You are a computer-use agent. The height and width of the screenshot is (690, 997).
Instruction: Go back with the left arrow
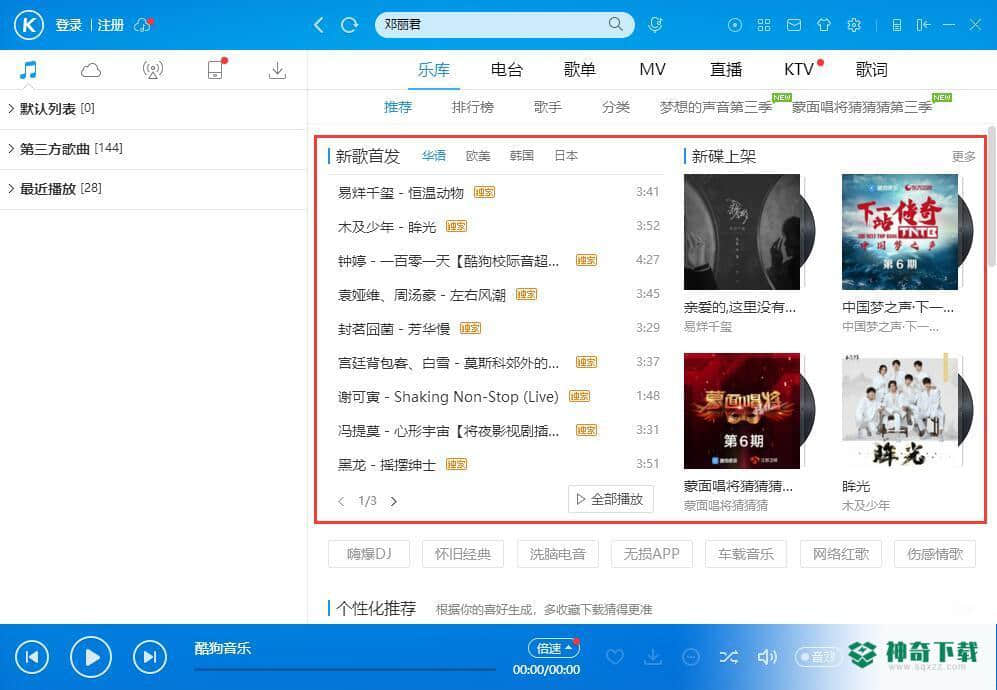[x=319, y=25]
